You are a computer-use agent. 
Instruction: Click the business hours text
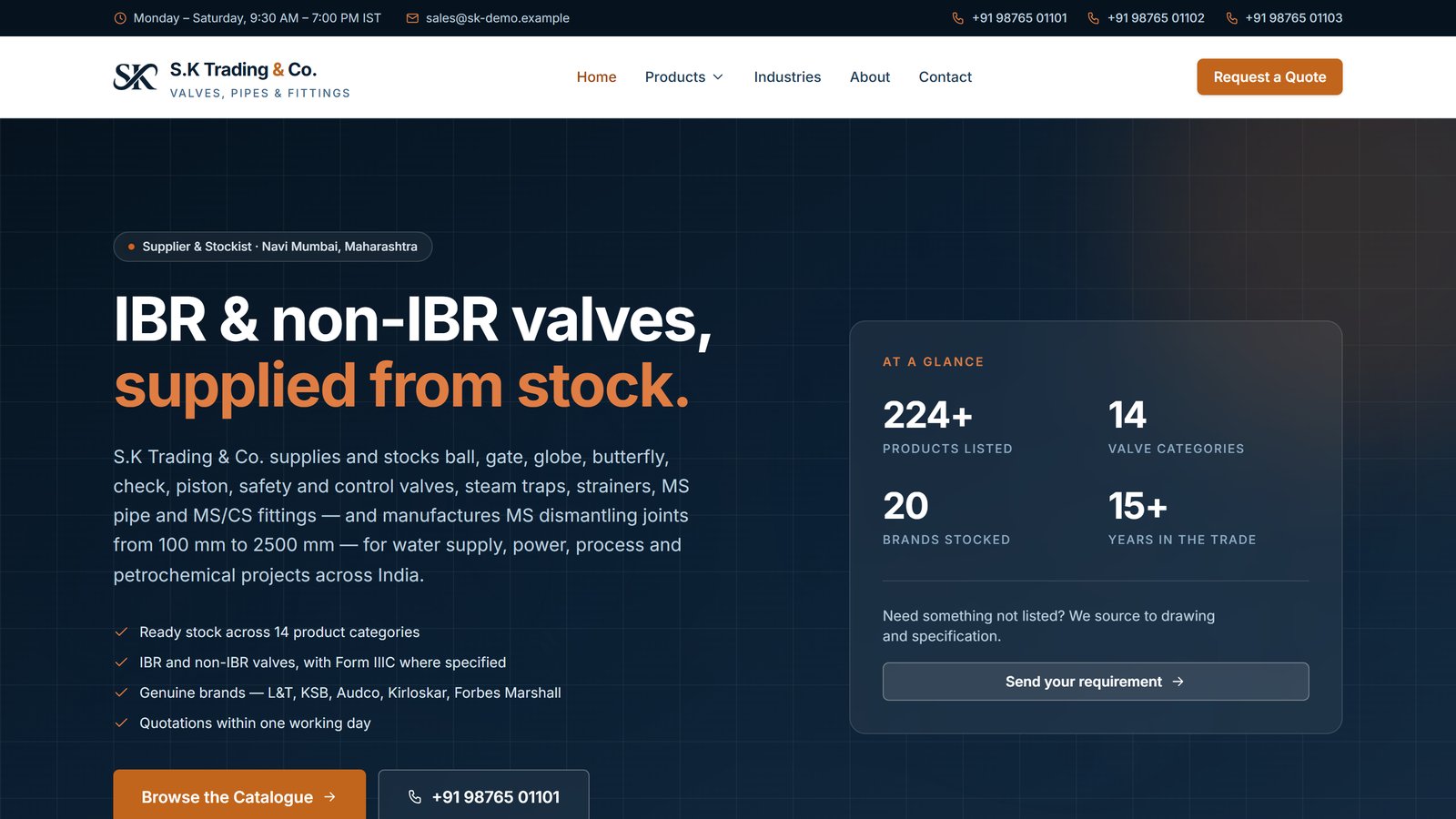(x=258, y=18)
